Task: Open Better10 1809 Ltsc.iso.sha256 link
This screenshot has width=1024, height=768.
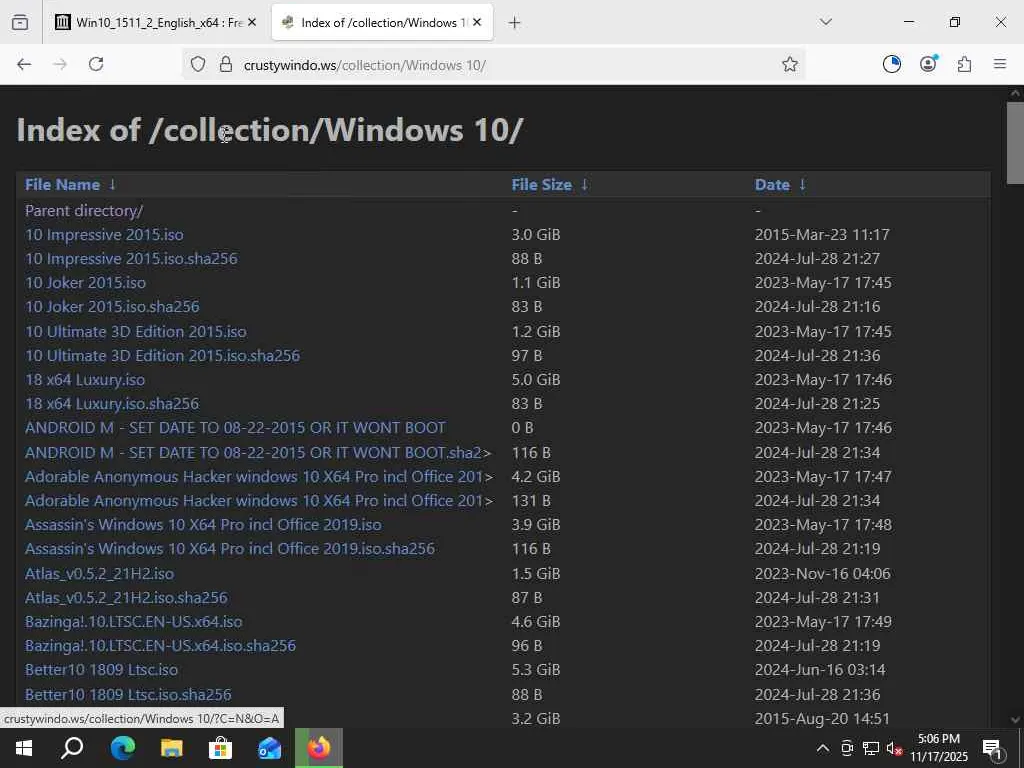Action: [128, 694]
